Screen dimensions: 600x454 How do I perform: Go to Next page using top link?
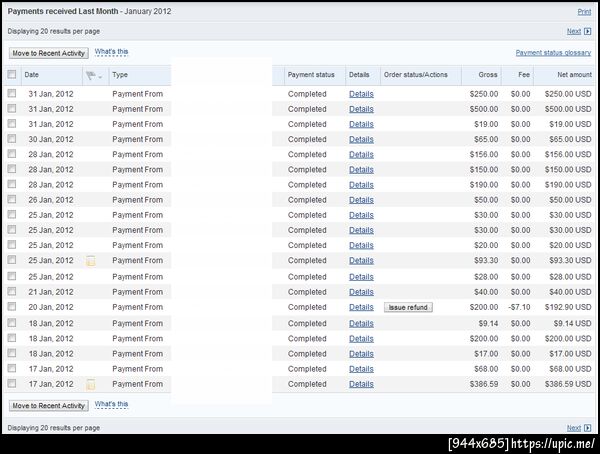click(x=574, y=31)
